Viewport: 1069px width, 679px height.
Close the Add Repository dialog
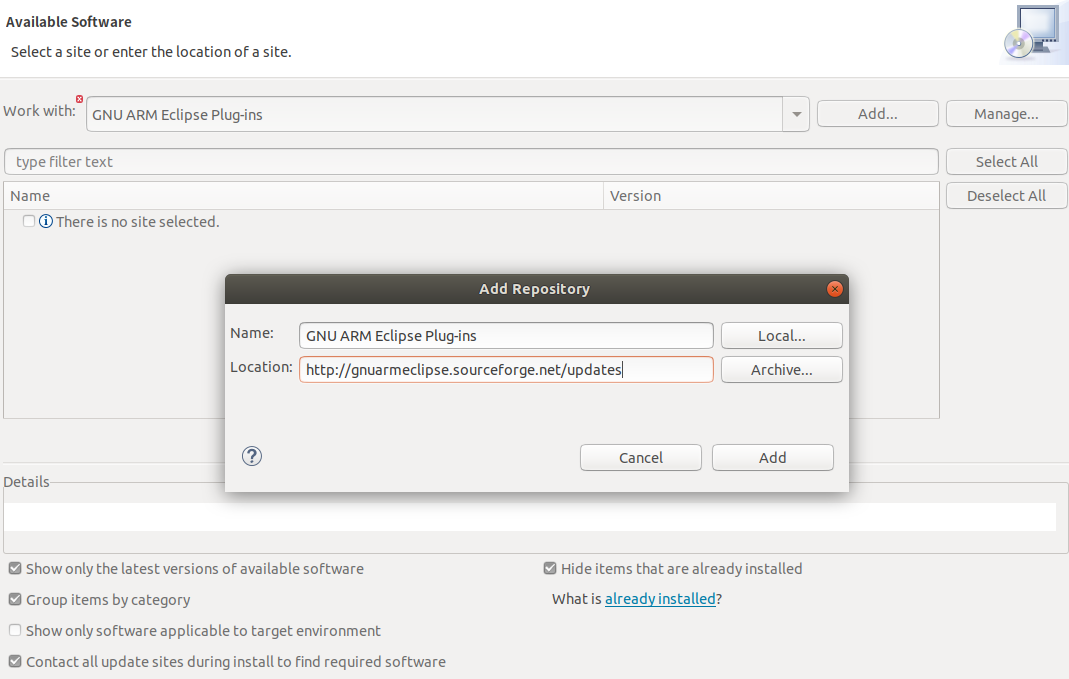coord(834,289)
